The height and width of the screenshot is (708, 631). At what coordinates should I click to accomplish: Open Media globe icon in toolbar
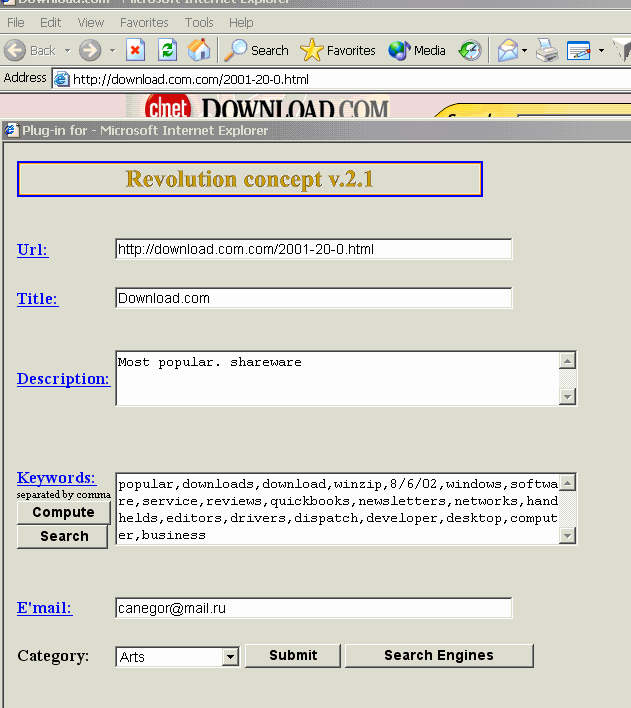(x=399, y=50)
